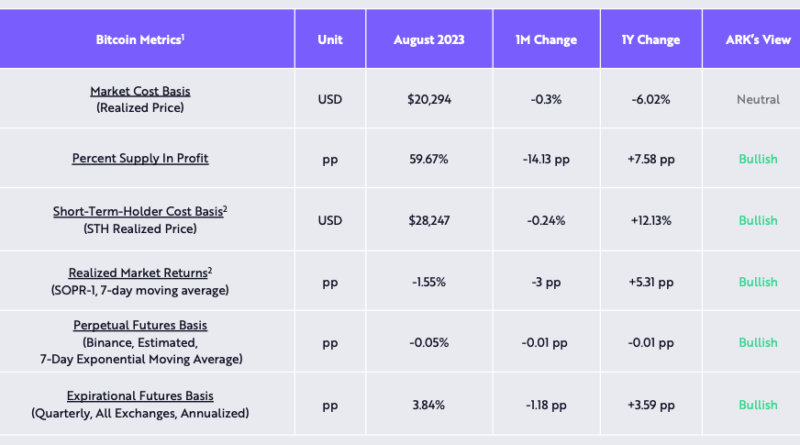Open the Percent Supply In Profit link
The height and width of the screenshot is (445, 800).
coord(140,158)
